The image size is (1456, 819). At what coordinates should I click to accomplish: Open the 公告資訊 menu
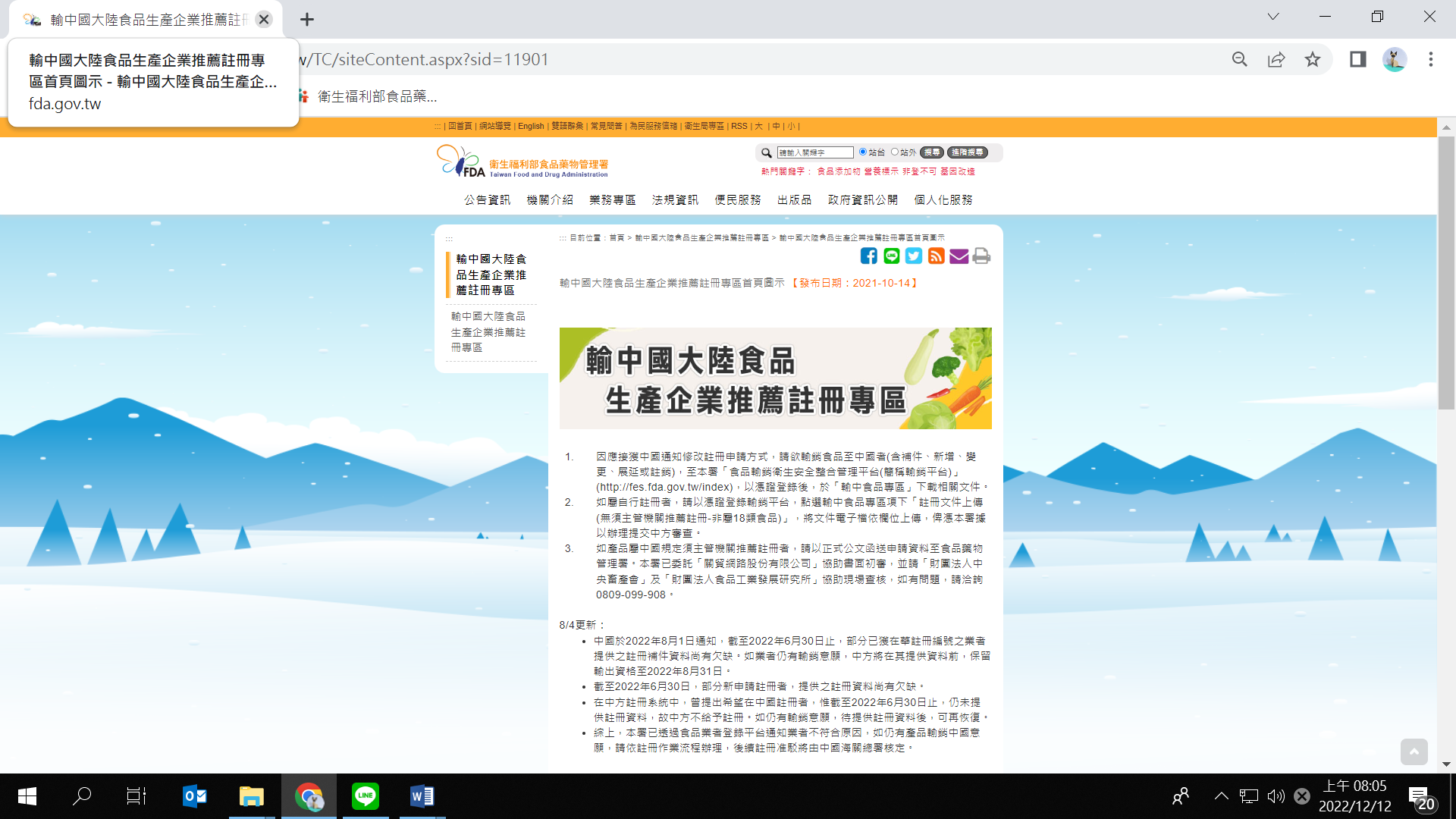pos(487,200)
